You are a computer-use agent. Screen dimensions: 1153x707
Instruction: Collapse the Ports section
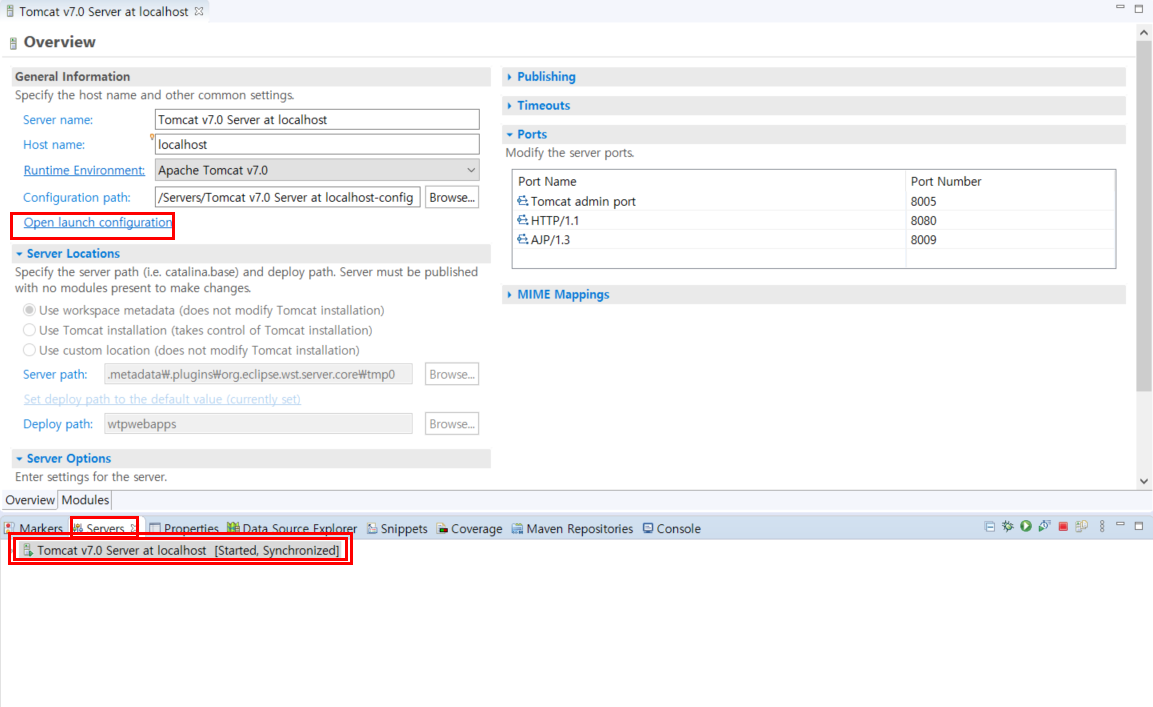[510, 134]
